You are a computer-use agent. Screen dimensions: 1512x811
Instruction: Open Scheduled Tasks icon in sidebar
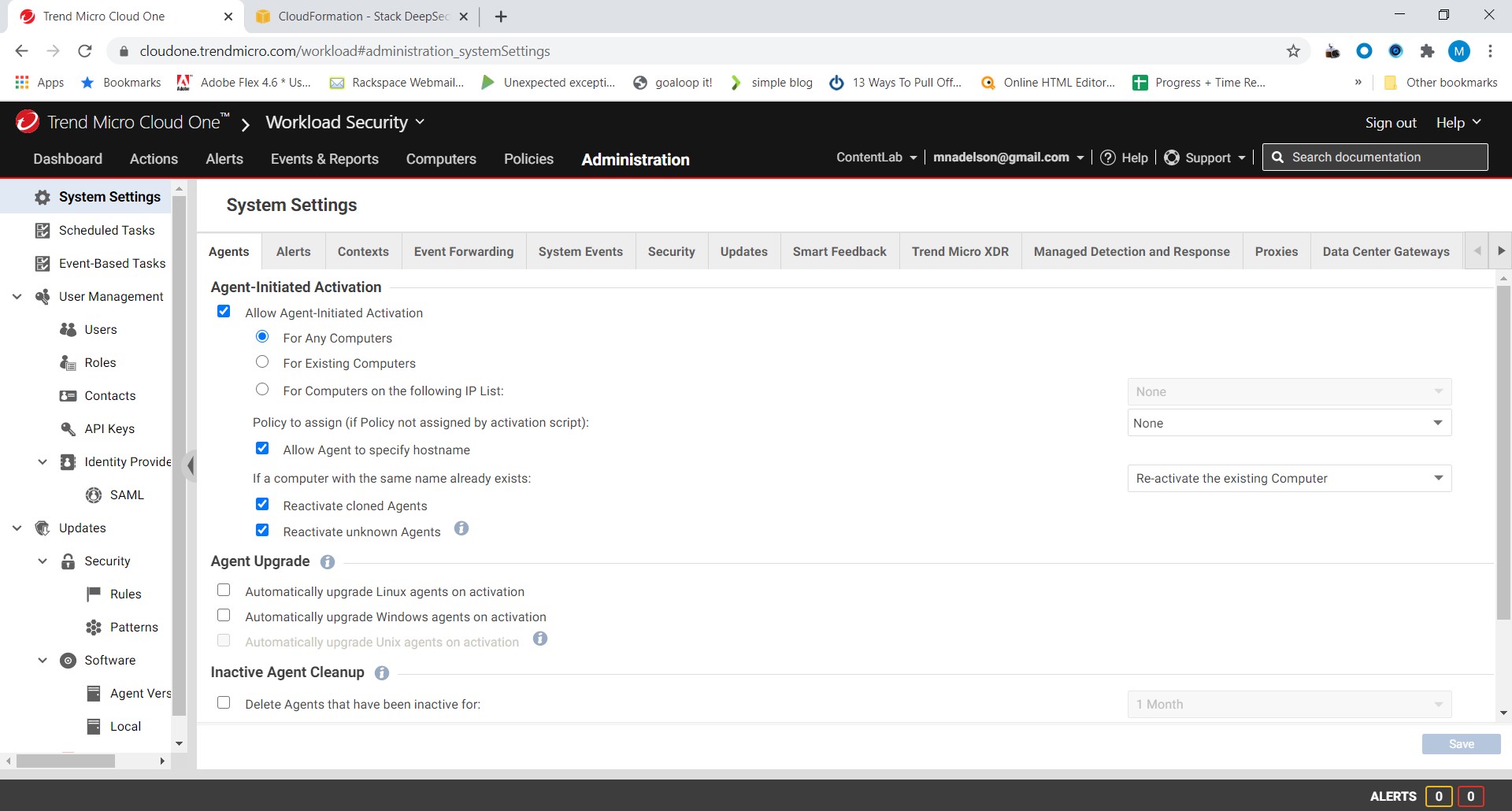[43, 230]
